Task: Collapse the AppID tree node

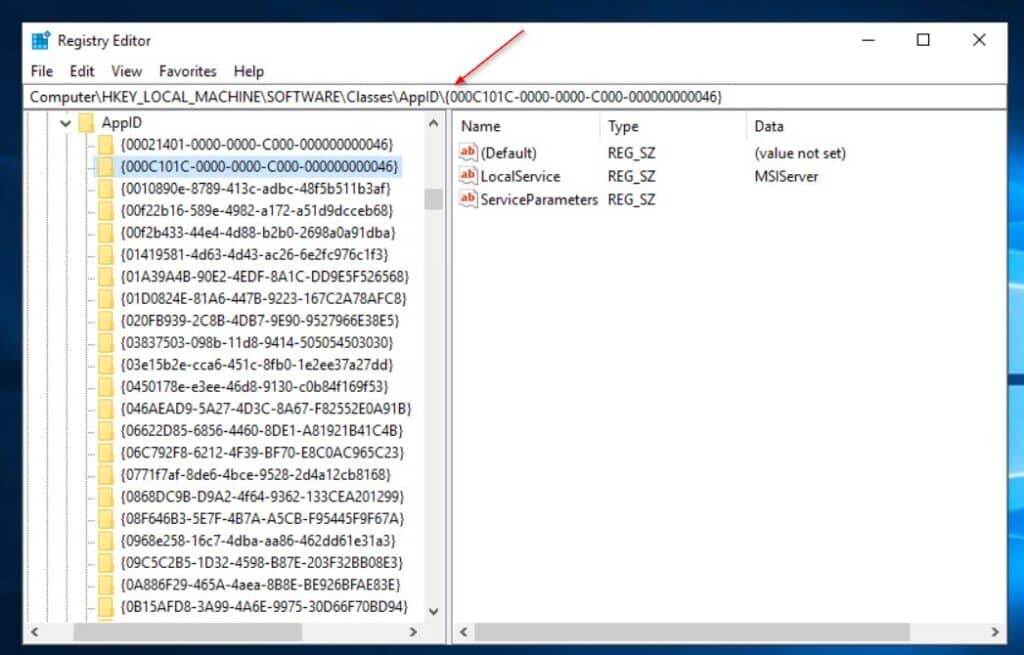Action: pyautogui.click(x=65, y=123)
